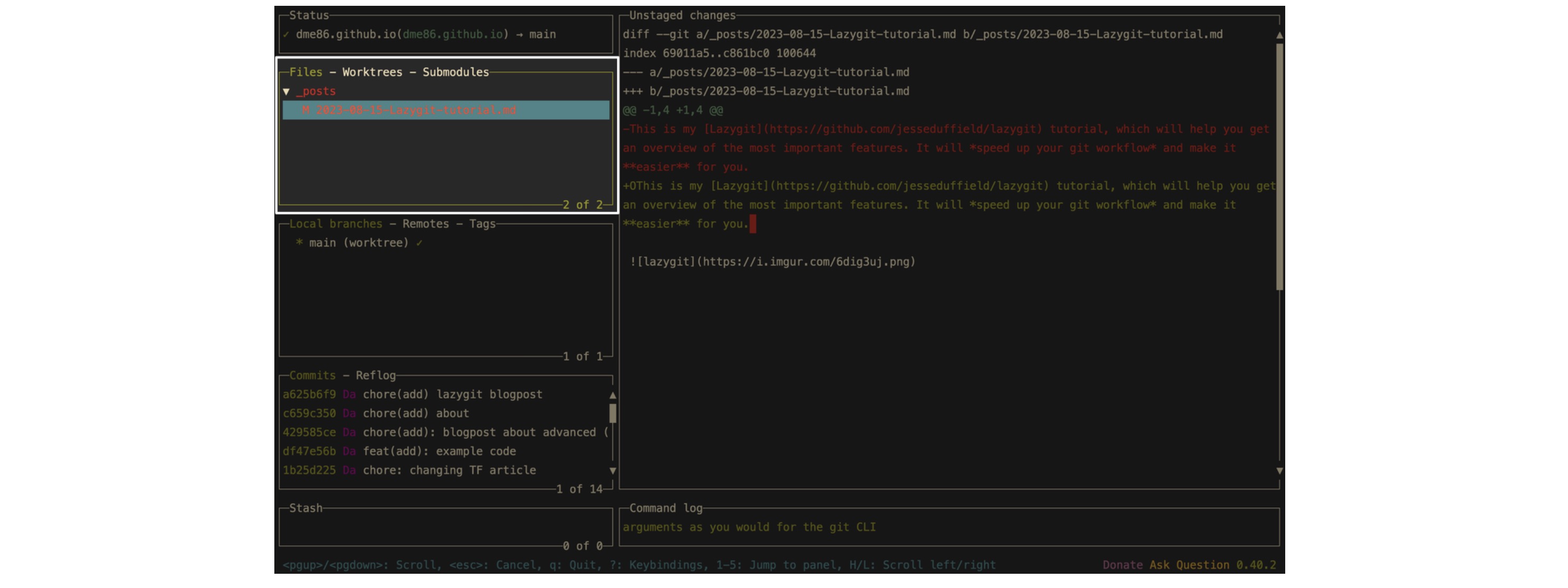The image size is (1568, 588).
Task: Click the '1 of 1' counter in branches panel
Action: click(582, 356)
